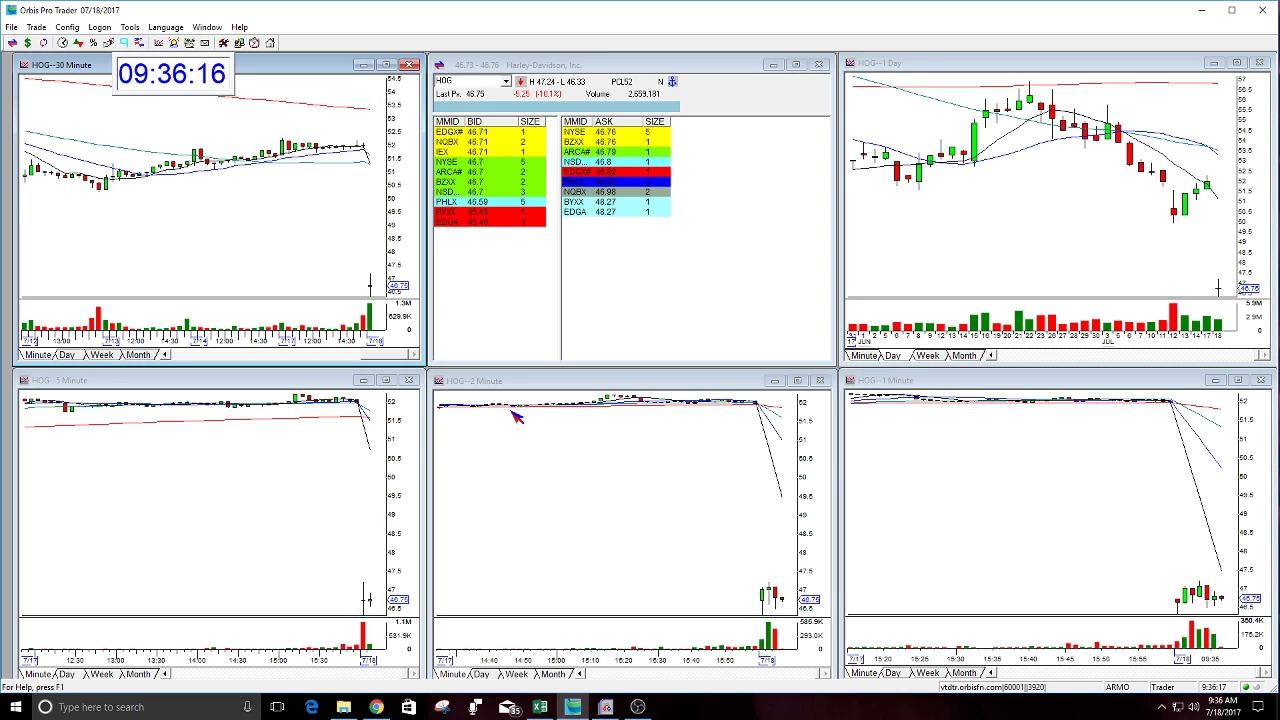
Task: Select Minute tab in HOG 1 Day chart
Action: coord(863,356)
